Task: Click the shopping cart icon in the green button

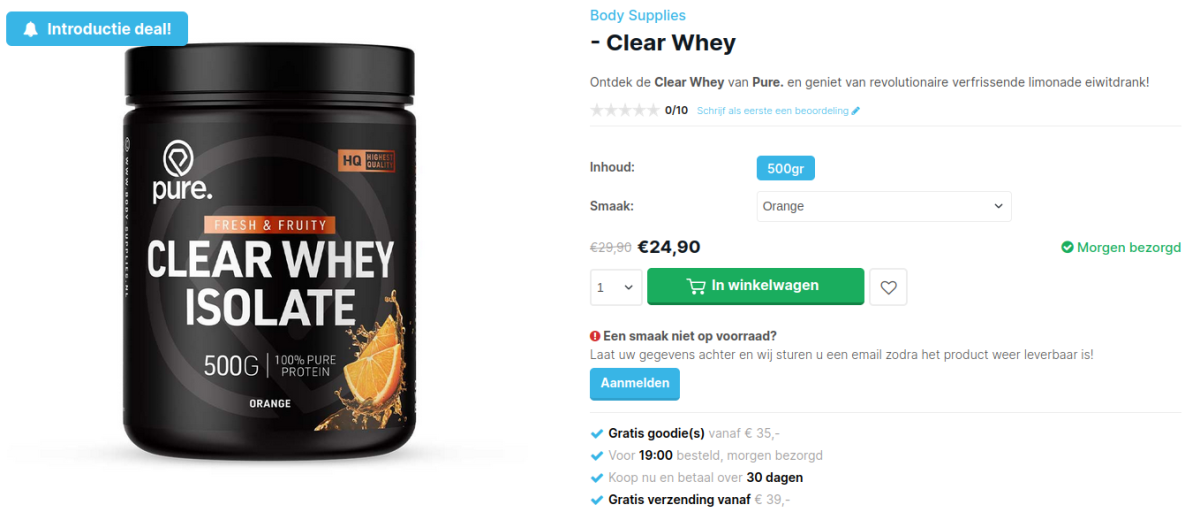Action: tap(696, 286)
